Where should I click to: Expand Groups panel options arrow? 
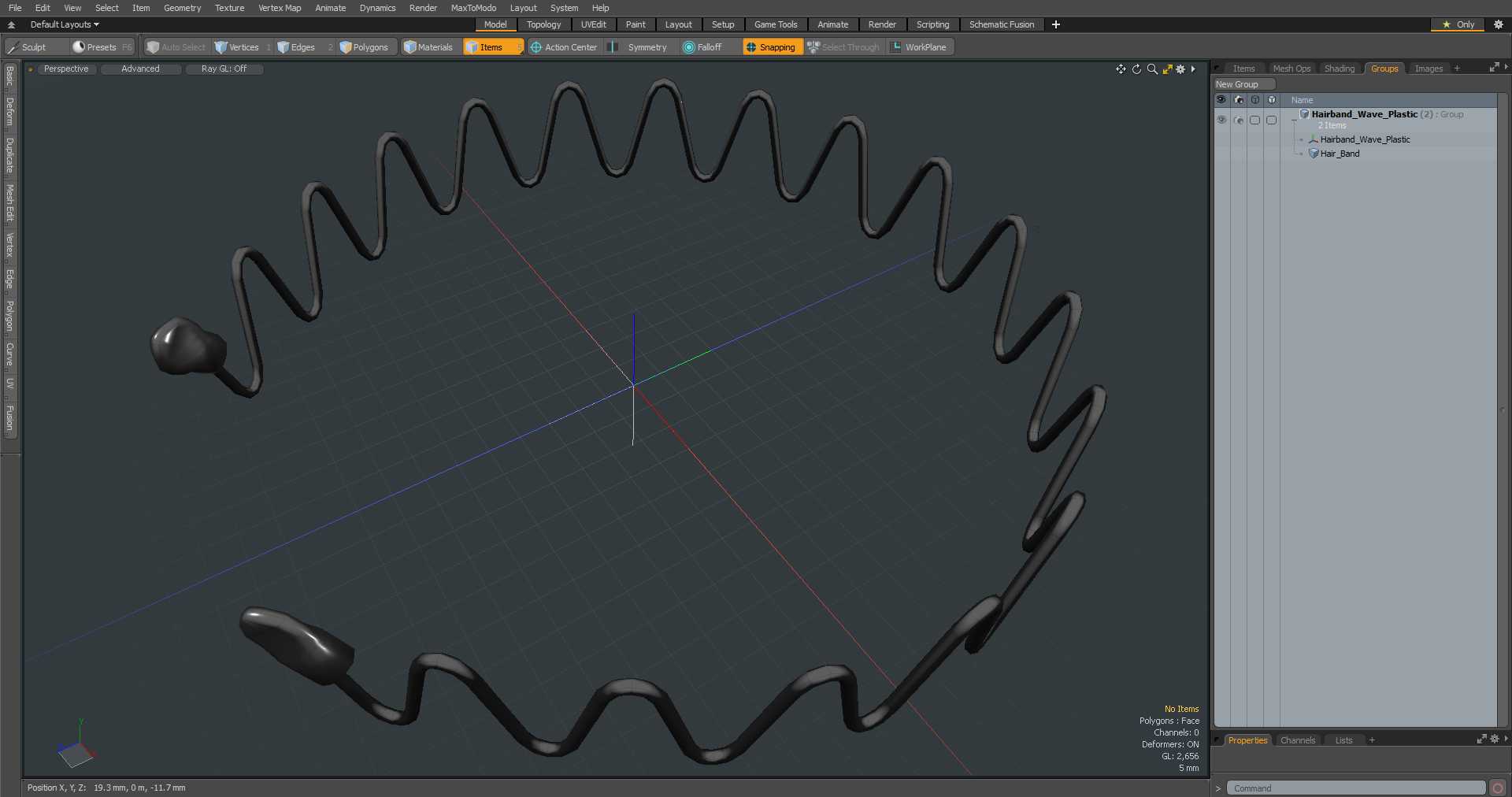(1506, 69)
